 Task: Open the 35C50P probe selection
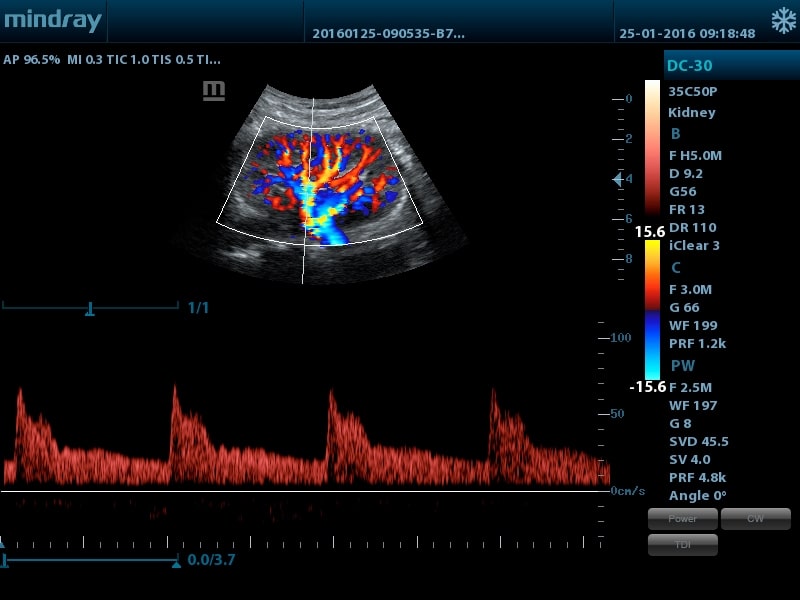pyautogui.click(x=693, y=91)
